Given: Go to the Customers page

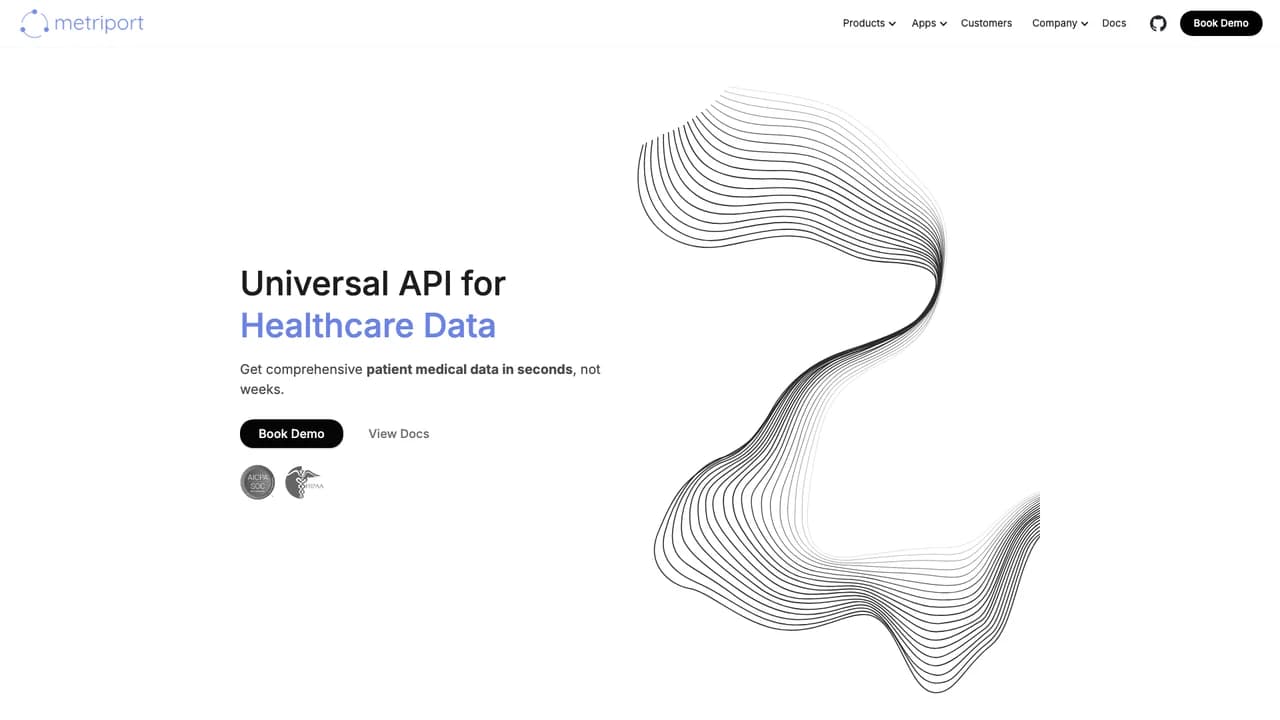Looking at the screenshot, I should pyautogui.click(x=986, y=23).
